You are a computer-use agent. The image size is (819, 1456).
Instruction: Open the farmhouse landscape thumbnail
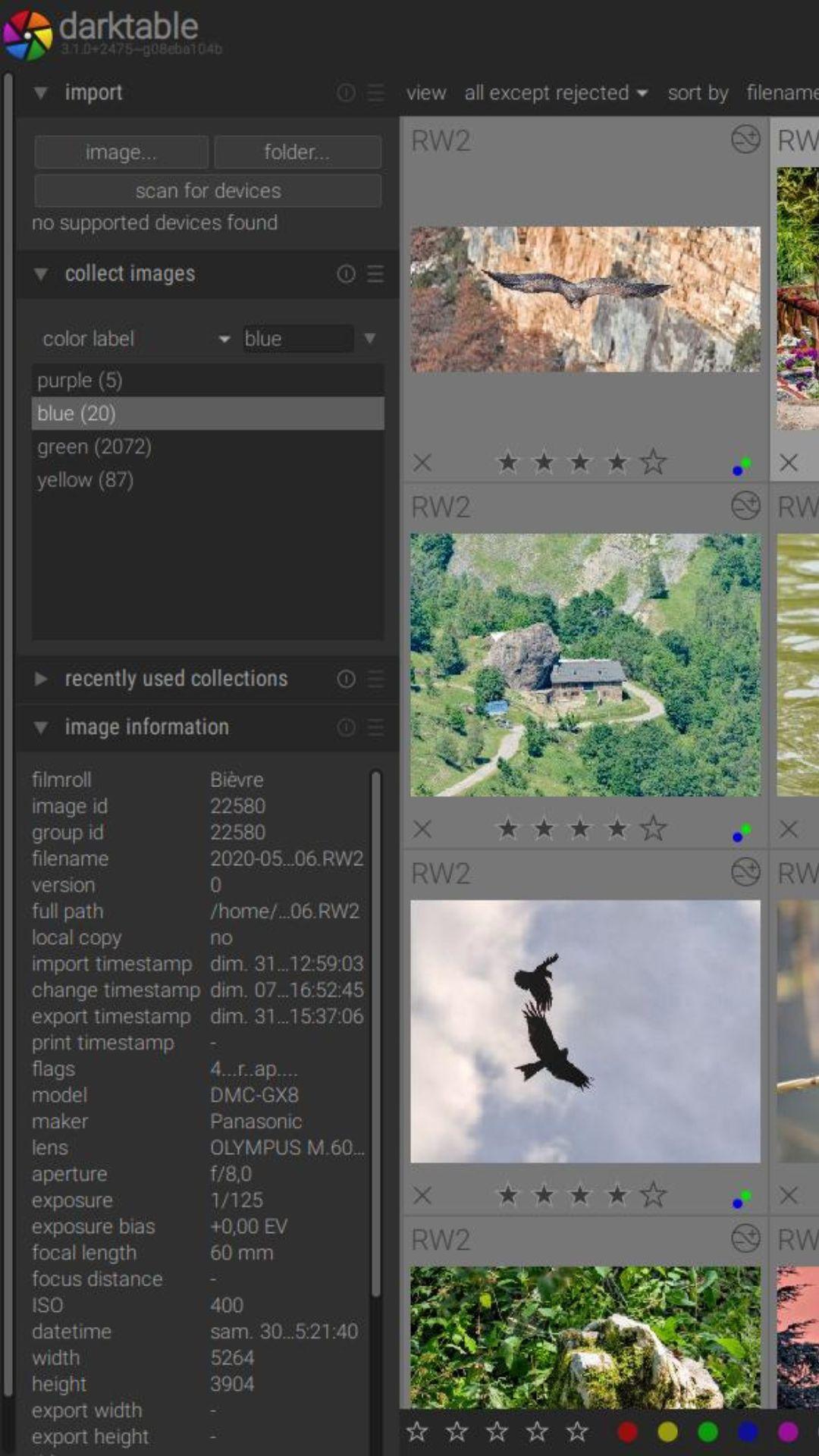coord(585,665)
